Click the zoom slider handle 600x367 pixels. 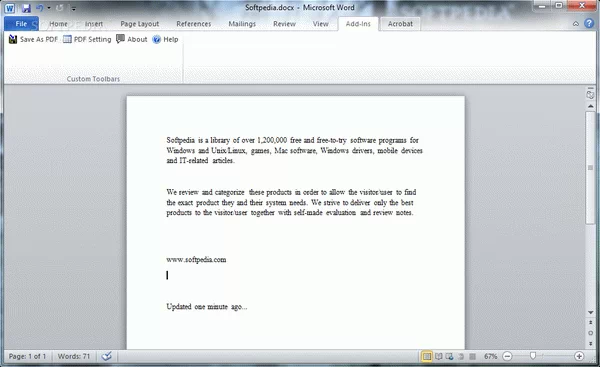click(533, 356)
